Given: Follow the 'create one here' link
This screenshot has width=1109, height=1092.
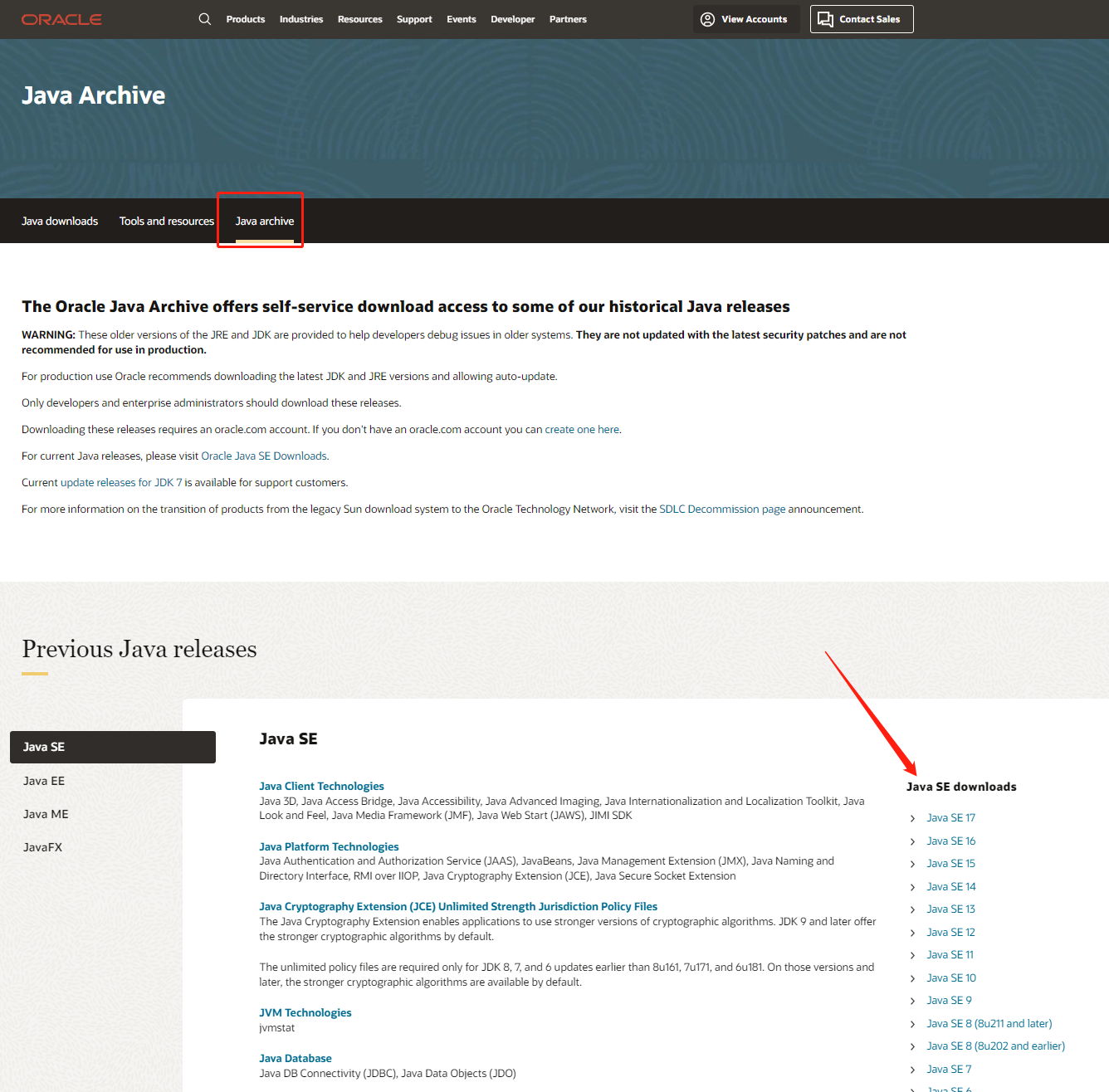Looking at the screenshot, I should click(582, 429).
